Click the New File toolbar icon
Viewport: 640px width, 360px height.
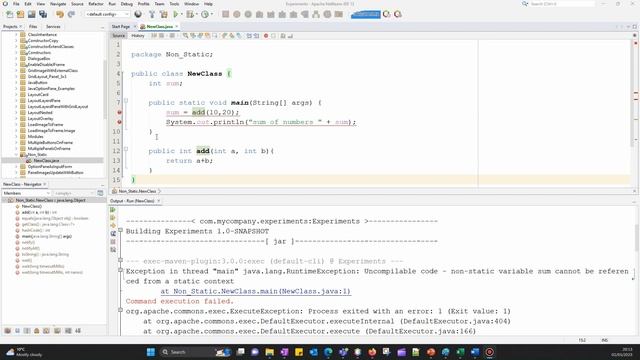pyautogui.click(x=9, y=14)
